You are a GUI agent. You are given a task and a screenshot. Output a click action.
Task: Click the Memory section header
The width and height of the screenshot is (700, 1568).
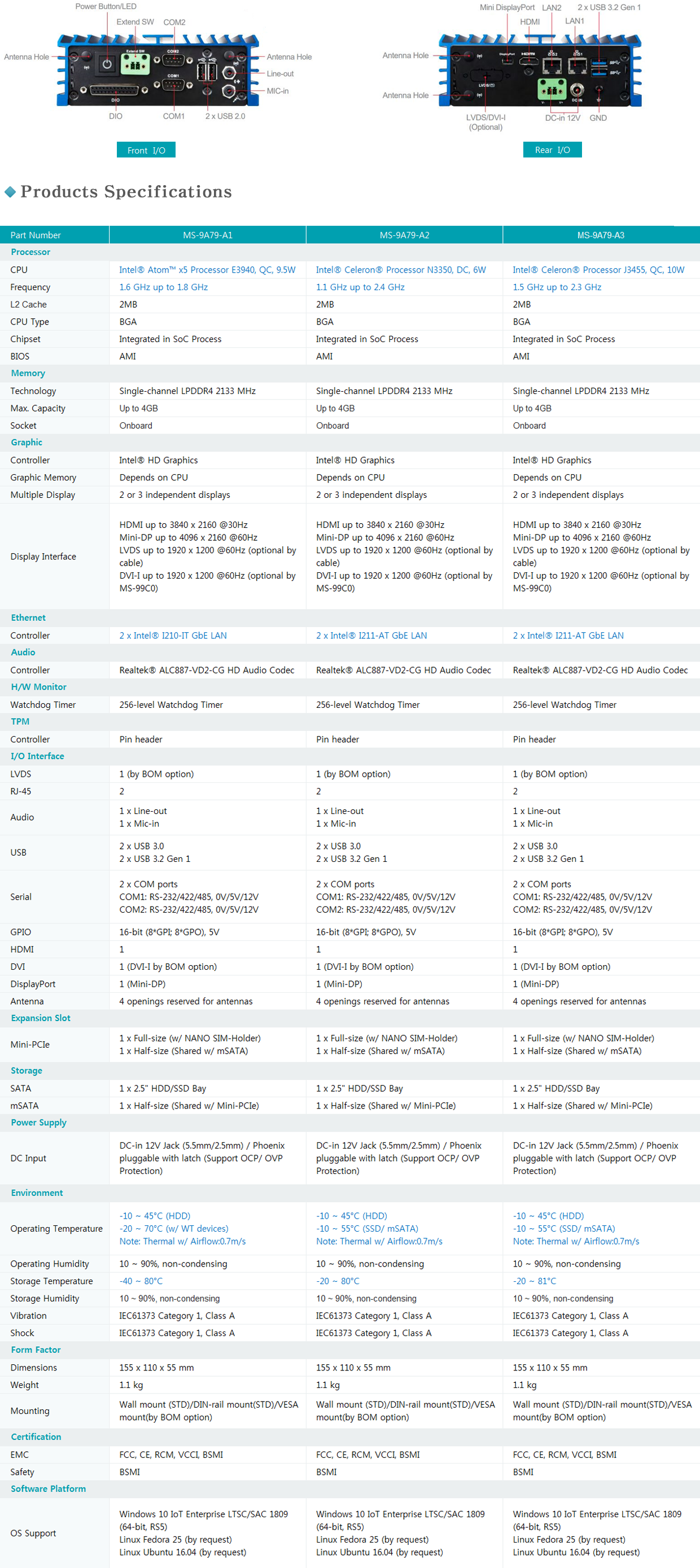coord(28,373)
